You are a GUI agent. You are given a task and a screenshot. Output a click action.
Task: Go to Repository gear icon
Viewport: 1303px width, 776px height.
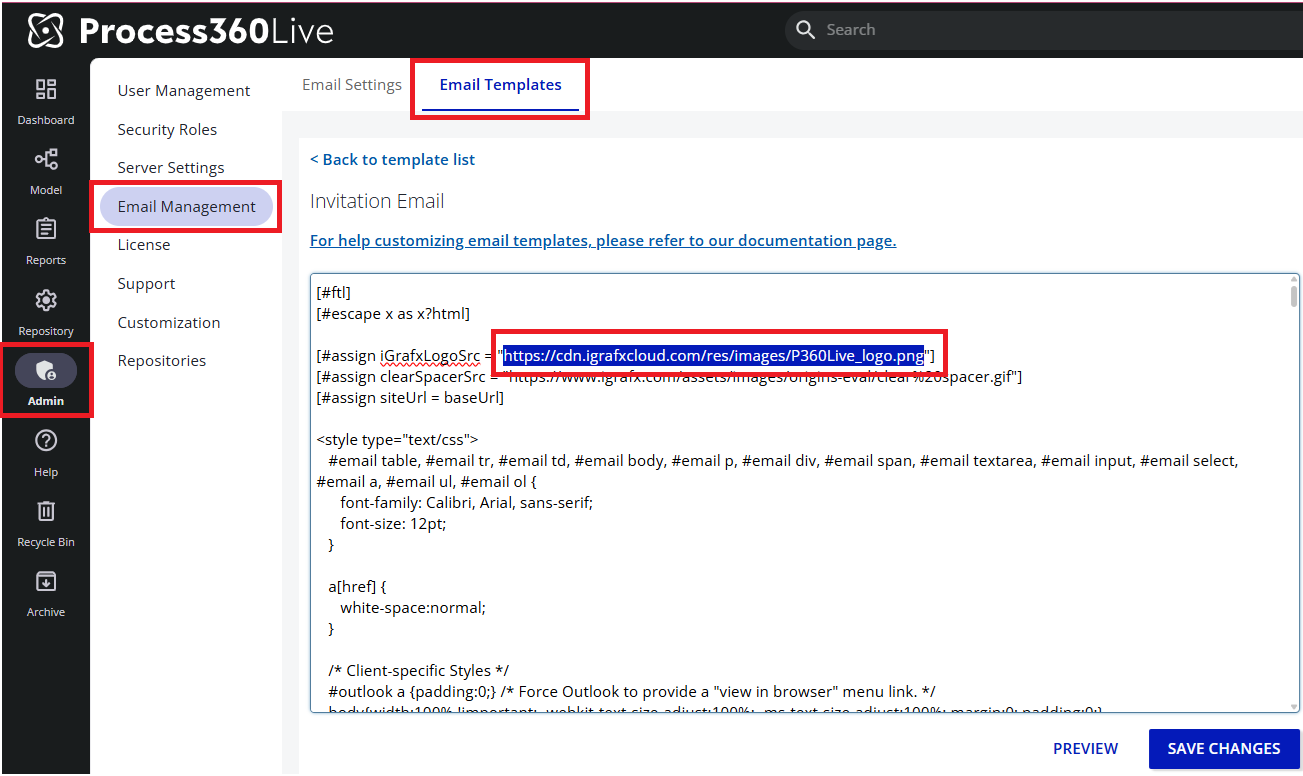(x=46, y=301)
